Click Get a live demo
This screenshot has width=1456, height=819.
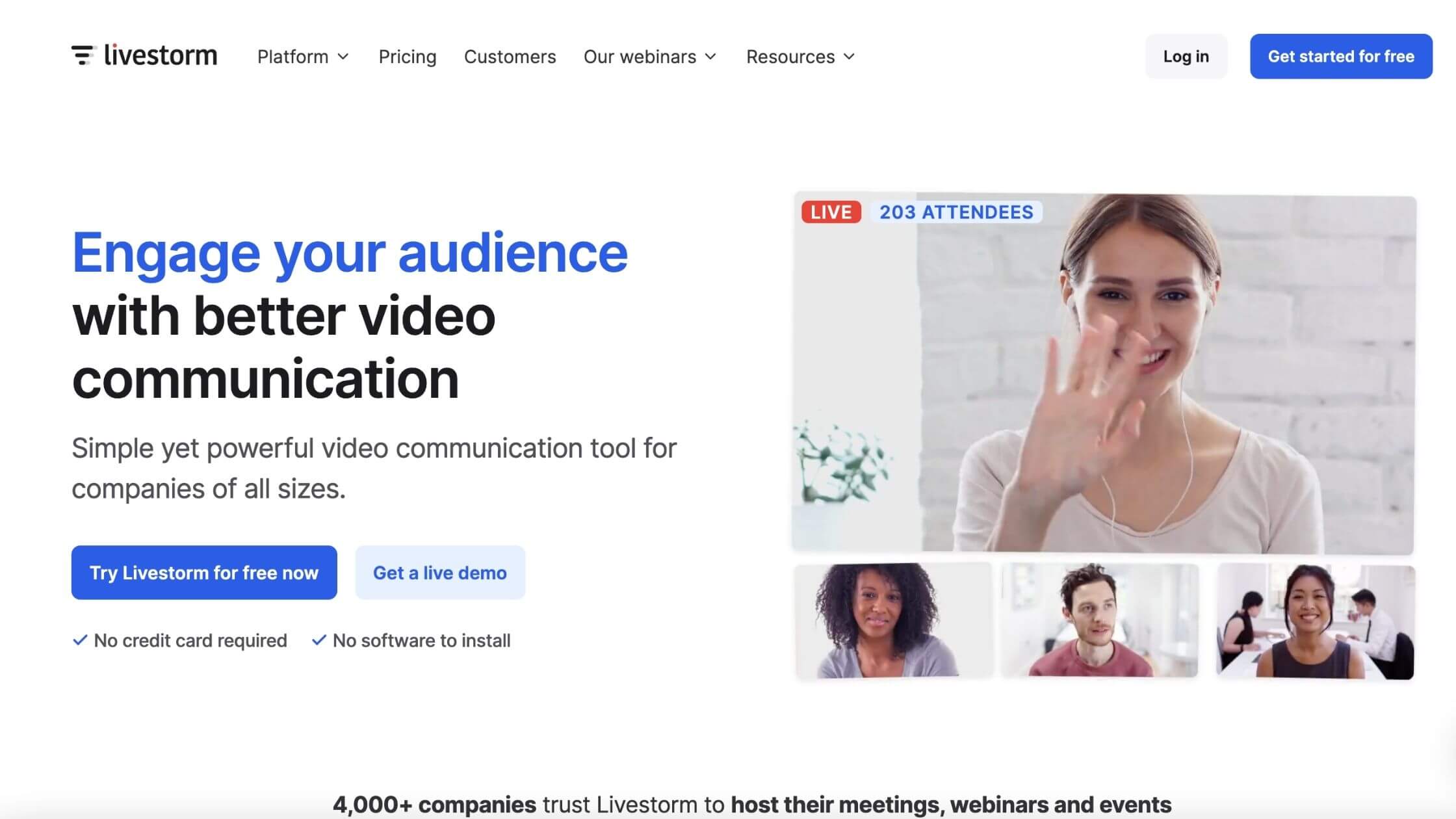click(x=440, y=573)
